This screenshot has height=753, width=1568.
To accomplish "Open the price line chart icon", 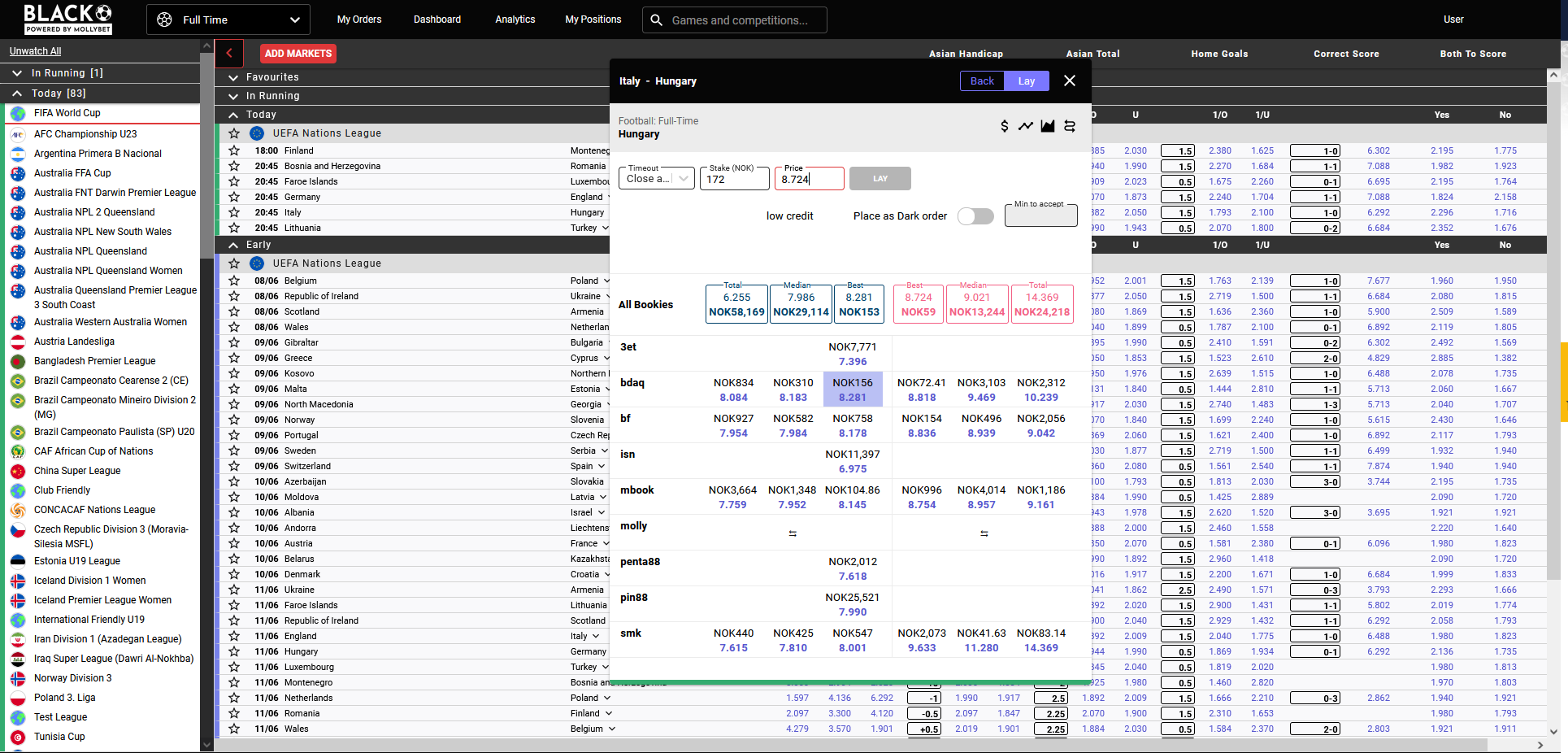I will (1026, 126).
